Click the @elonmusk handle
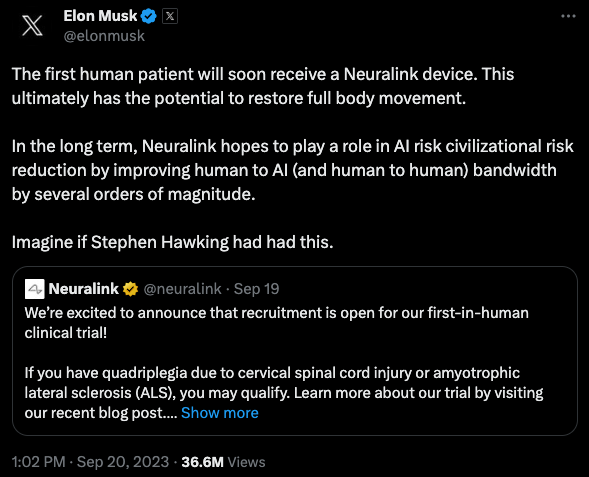This screenshot has height=477, width=589. 104,36
